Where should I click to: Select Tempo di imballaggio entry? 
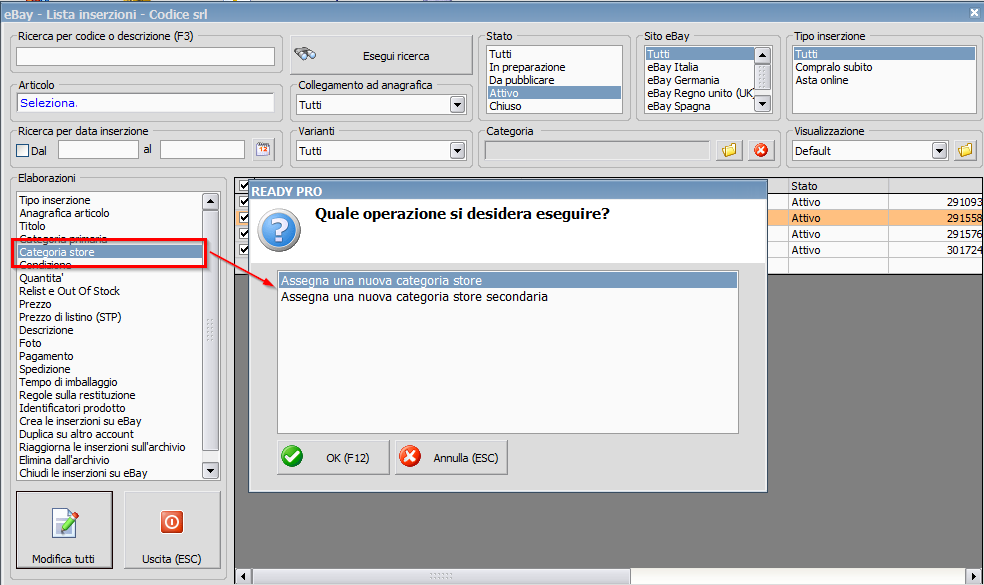[68, 382]
